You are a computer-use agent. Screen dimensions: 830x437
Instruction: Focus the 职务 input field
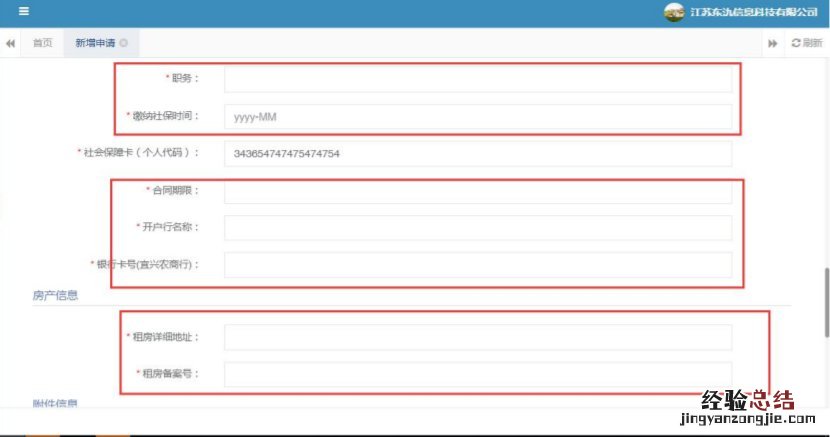pos(478,79)
